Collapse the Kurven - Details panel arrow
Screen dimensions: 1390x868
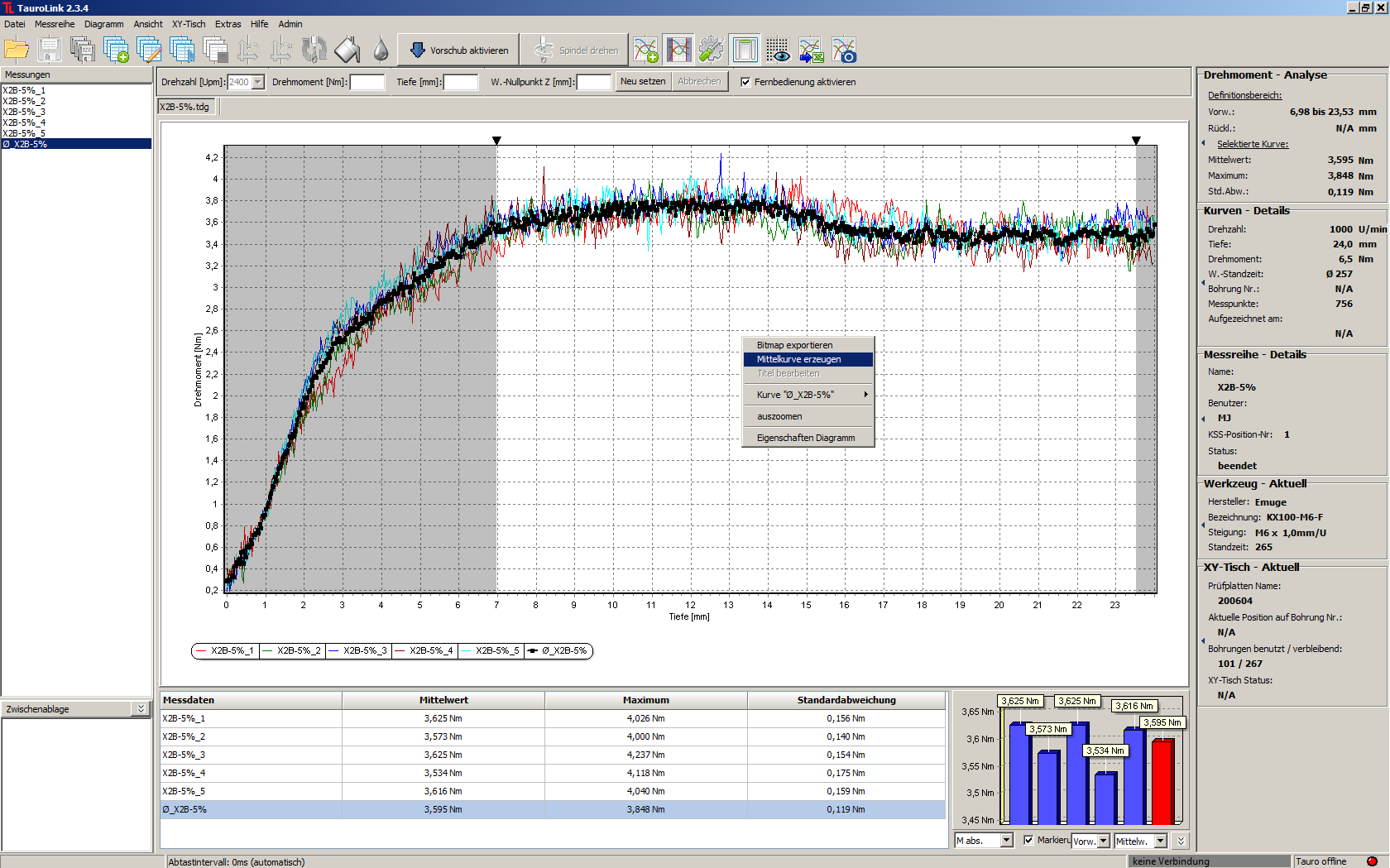[1203, 283]
